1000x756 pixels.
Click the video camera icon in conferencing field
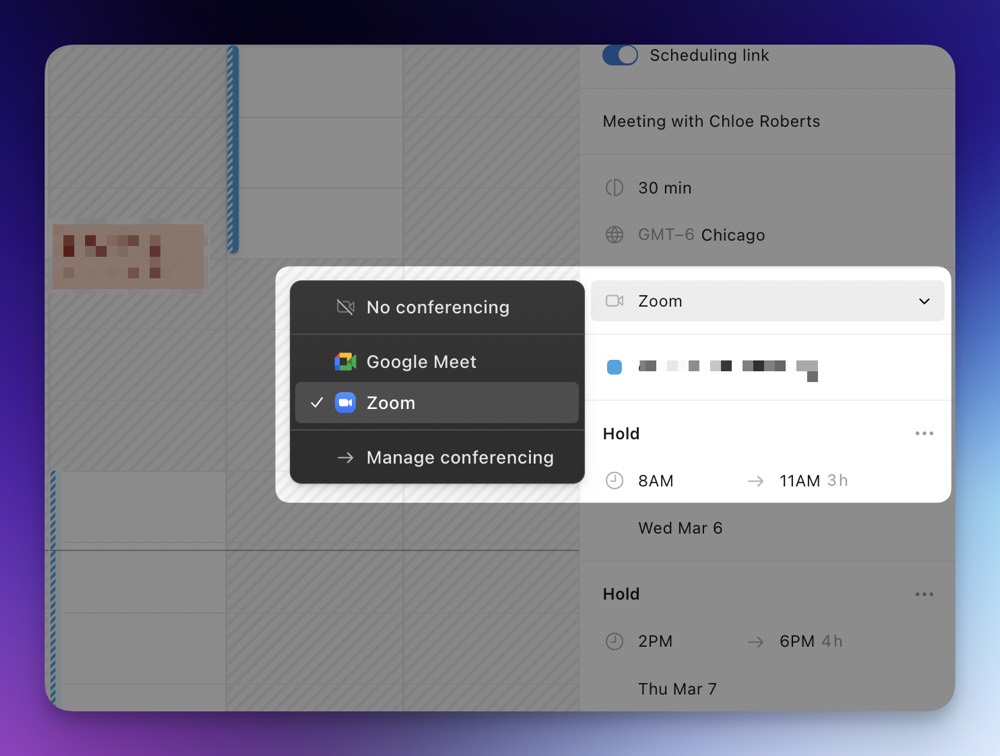(614, 301)
